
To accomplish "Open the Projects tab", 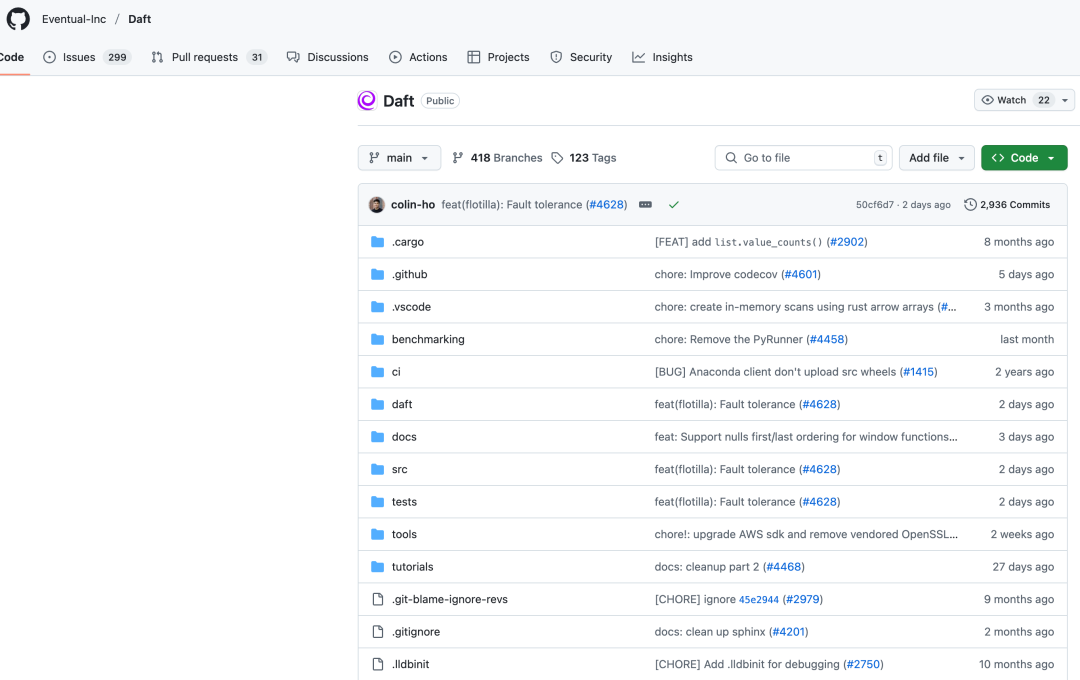I will tap(498, 57).
